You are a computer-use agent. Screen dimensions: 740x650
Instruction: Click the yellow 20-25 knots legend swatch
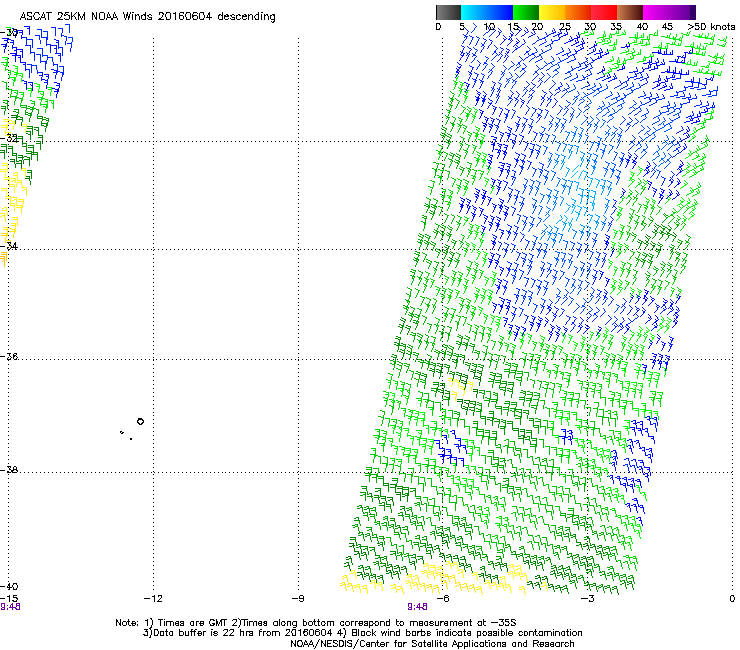coord(552,12)
